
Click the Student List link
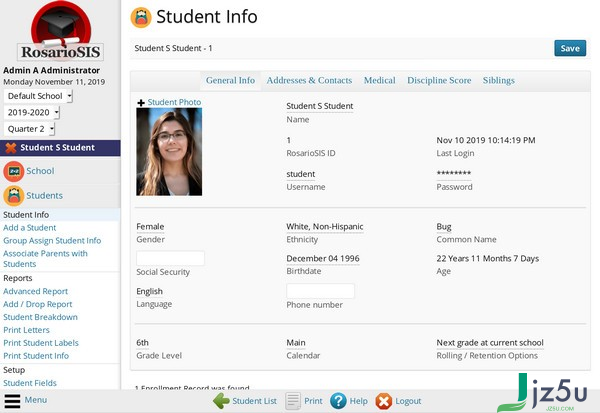point(254,401)
